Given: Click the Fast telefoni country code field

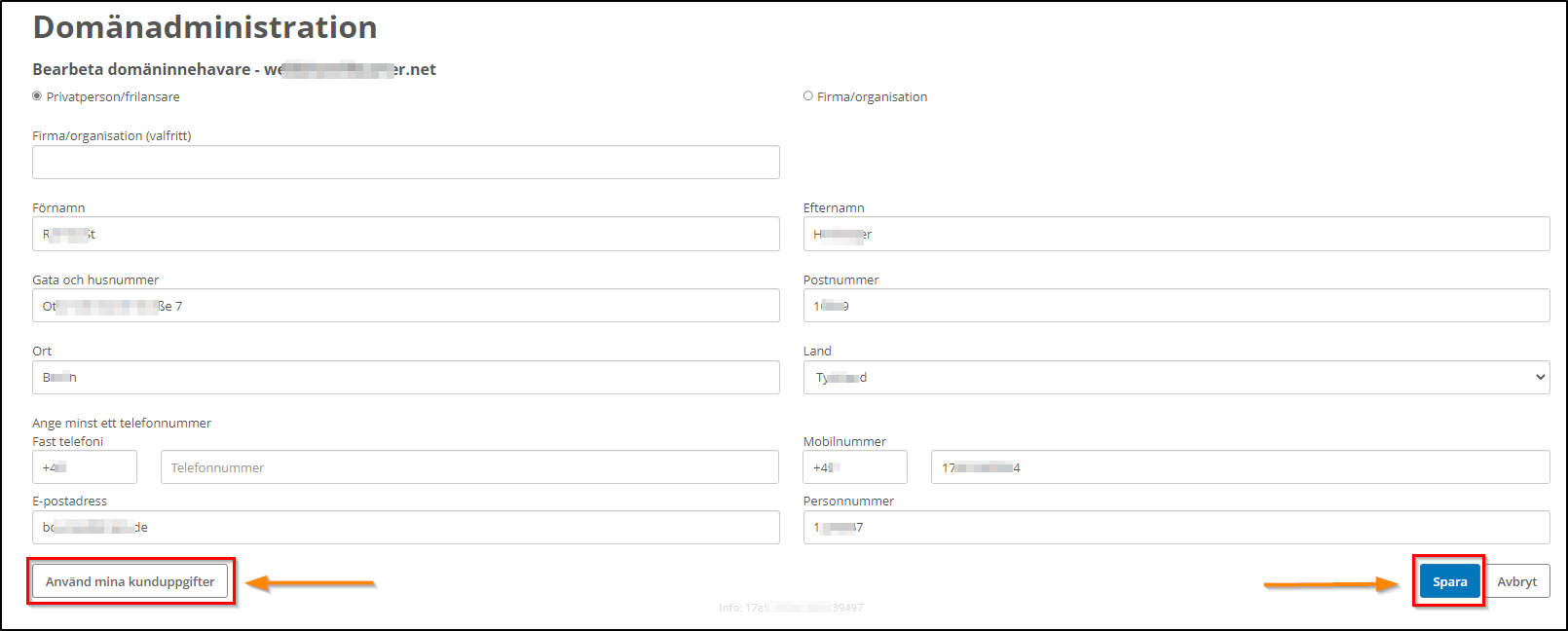Looking at the screenshot, I should click(x=85, y=467).
